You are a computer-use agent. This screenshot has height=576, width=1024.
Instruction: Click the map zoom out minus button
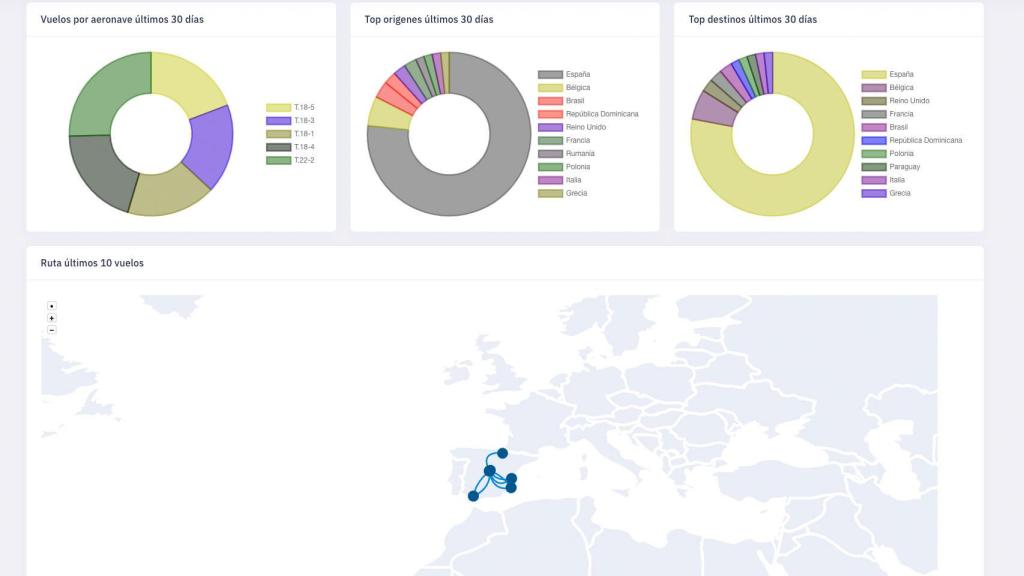point(52,330)
